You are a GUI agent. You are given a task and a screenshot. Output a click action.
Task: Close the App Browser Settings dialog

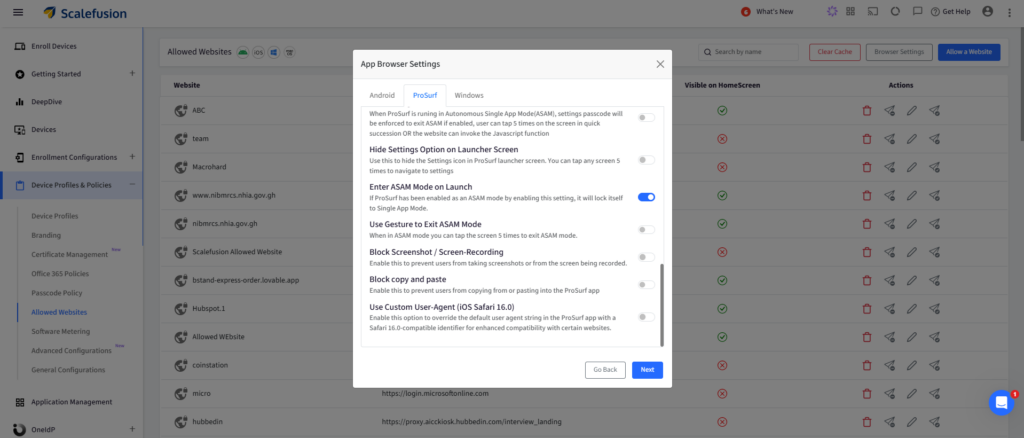(x=660, y=64)
